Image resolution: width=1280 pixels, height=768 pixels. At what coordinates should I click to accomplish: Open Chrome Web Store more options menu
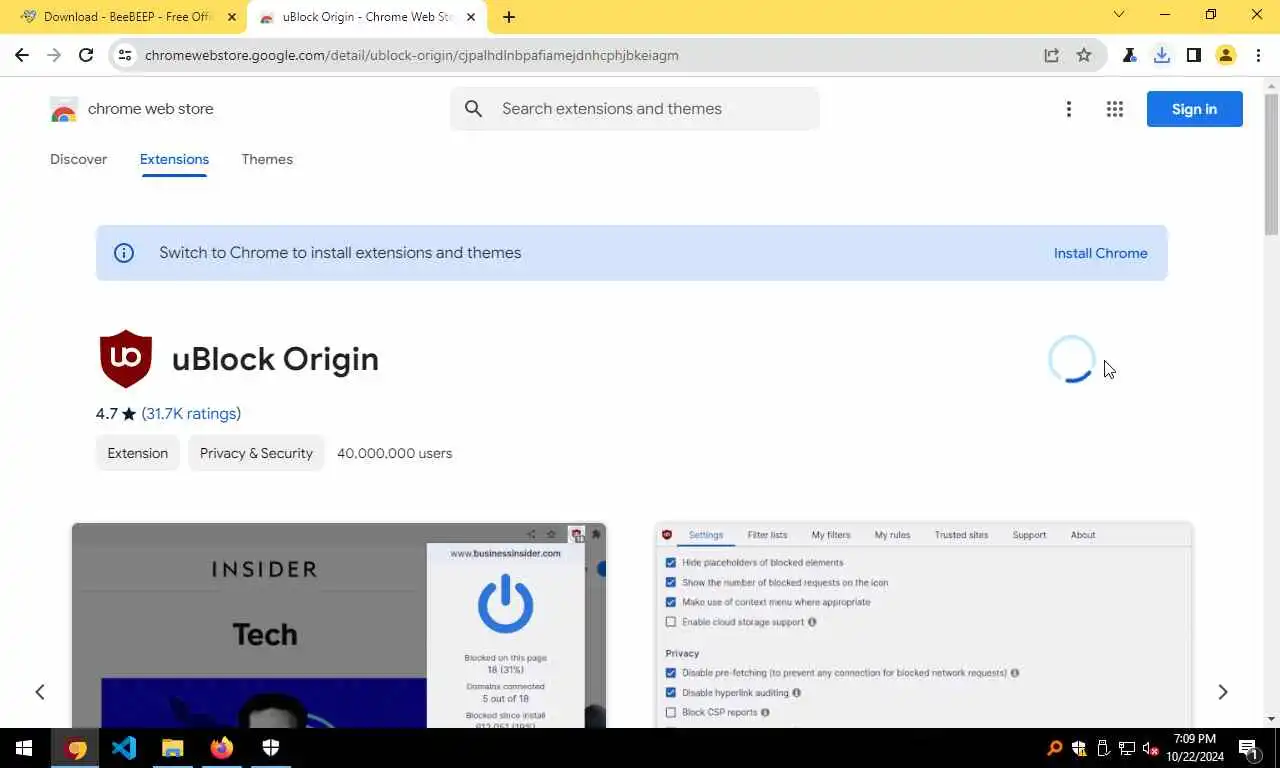click(x=1068, y=109)
